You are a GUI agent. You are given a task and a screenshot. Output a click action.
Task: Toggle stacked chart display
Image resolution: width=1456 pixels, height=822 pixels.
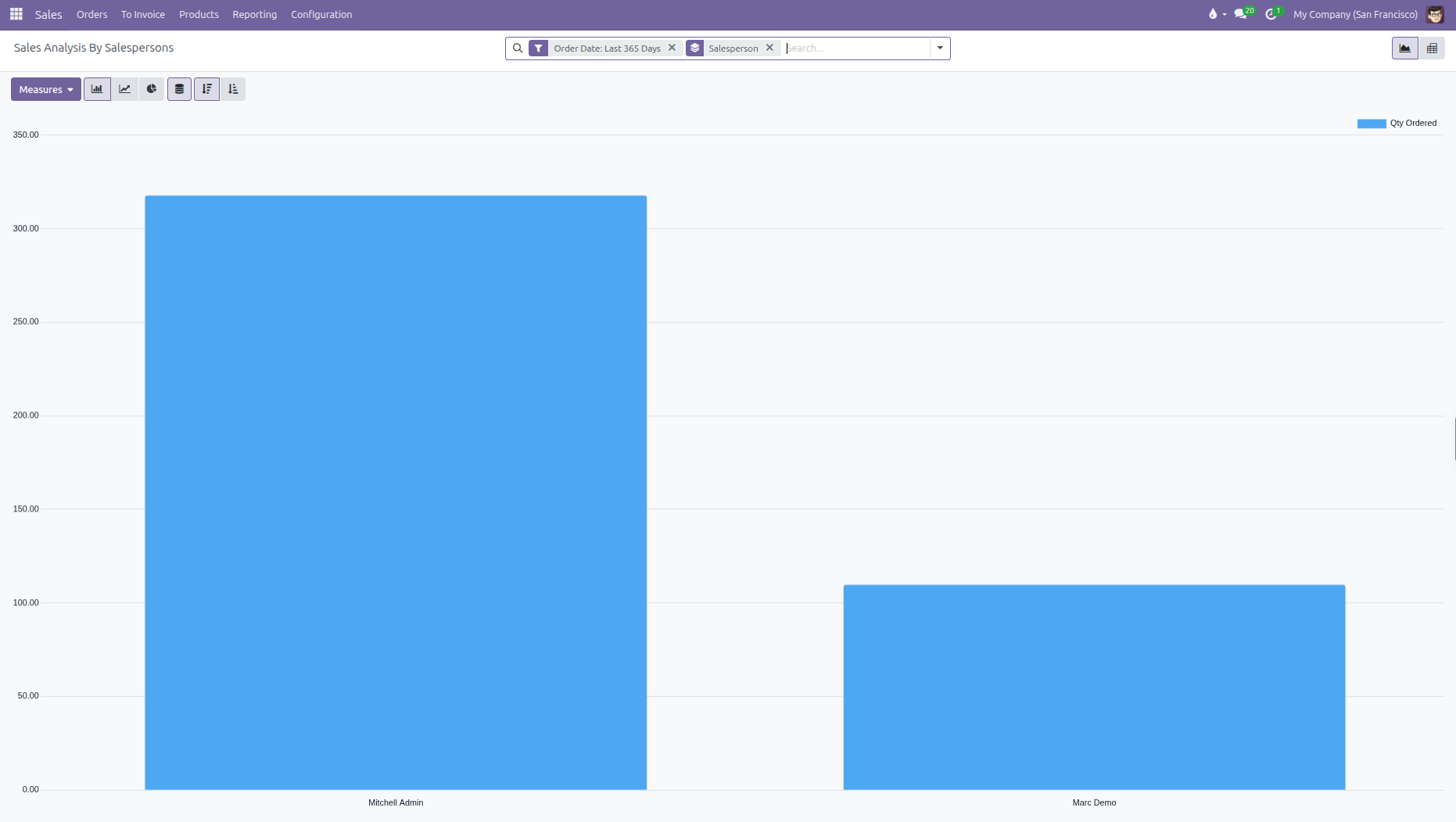pyautogui.click(x=179, y=89)
